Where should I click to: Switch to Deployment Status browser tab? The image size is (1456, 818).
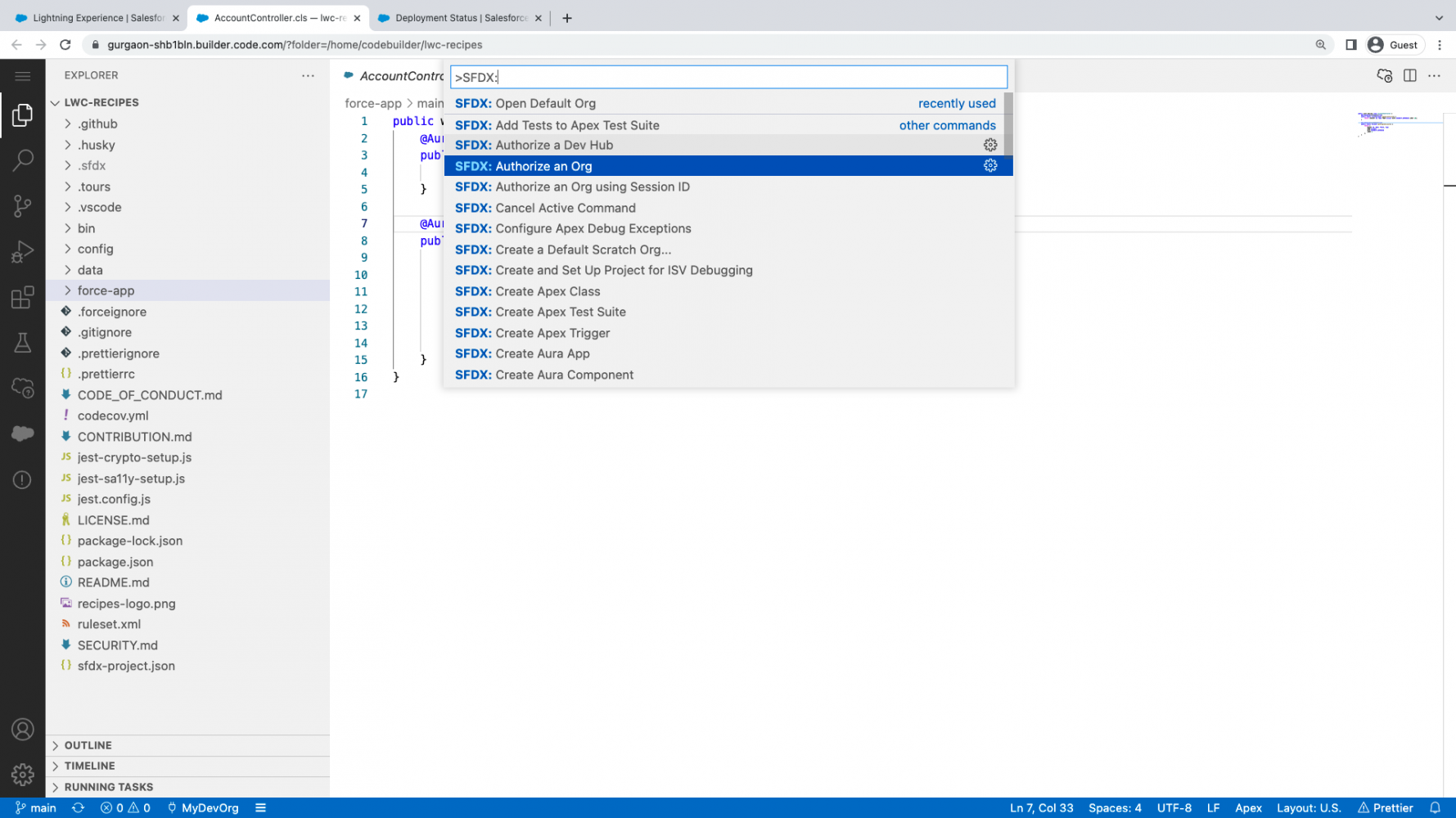pos(459,17)
